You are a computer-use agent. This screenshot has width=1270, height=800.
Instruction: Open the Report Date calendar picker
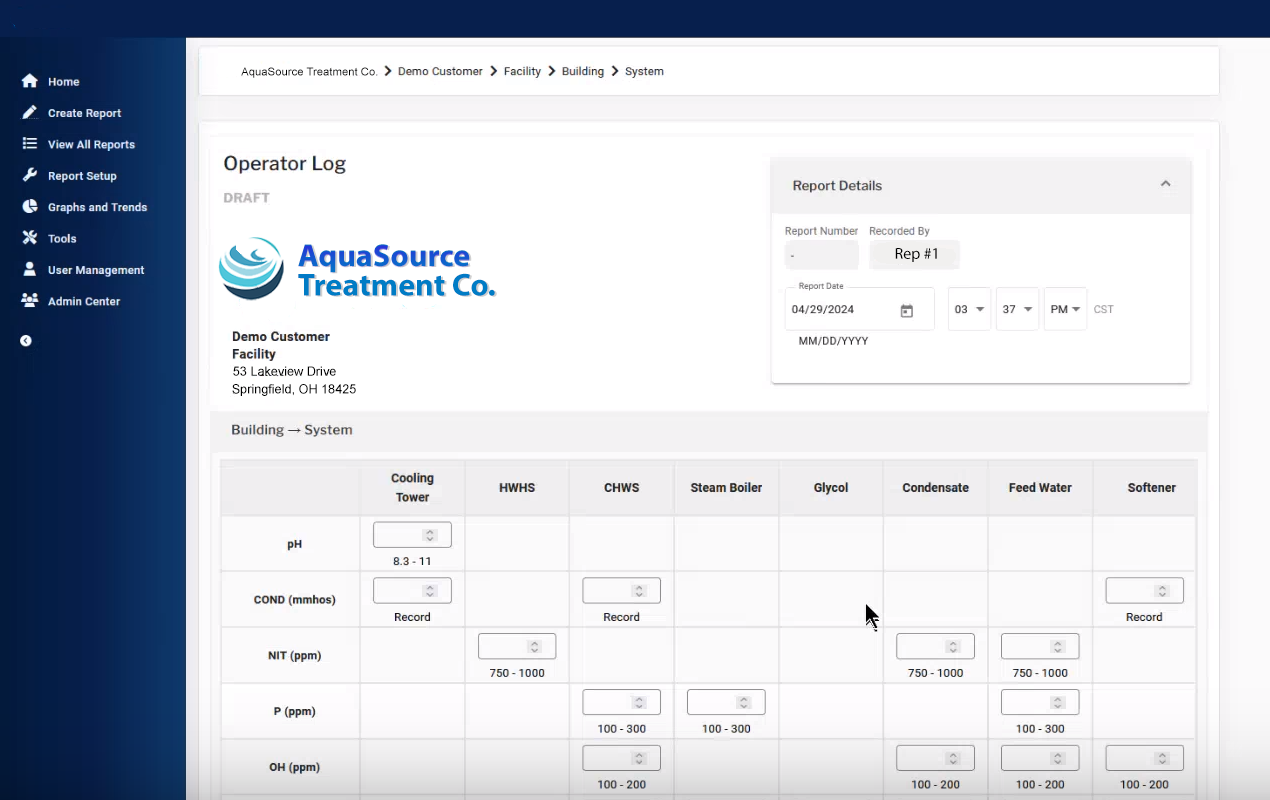tap(906, 310)
